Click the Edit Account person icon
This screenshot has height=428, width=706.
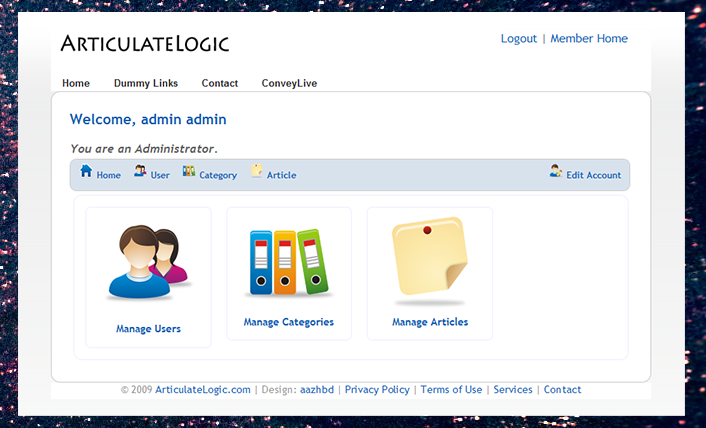(556, 171)
